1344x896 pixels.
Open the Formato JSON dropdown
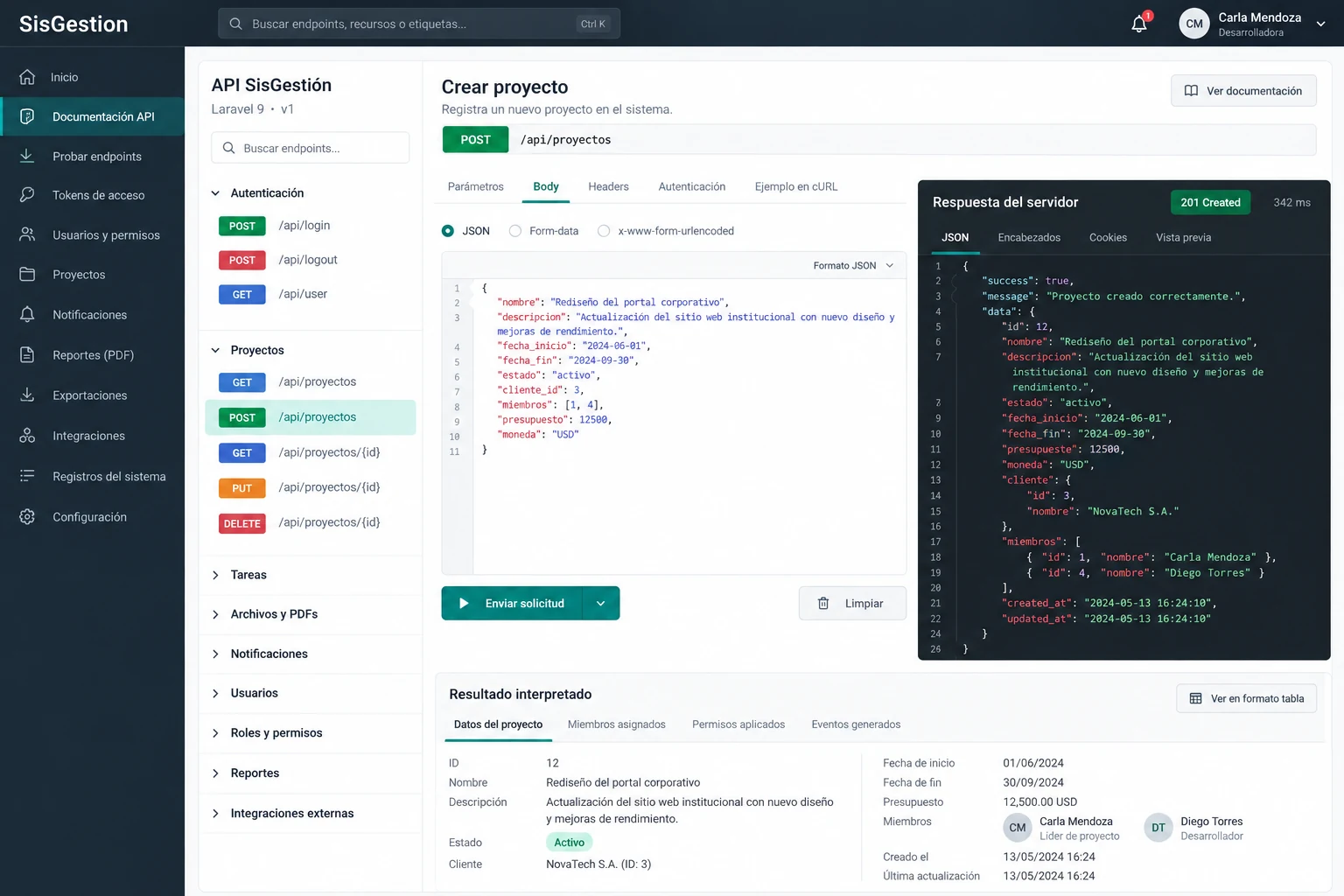853,265
